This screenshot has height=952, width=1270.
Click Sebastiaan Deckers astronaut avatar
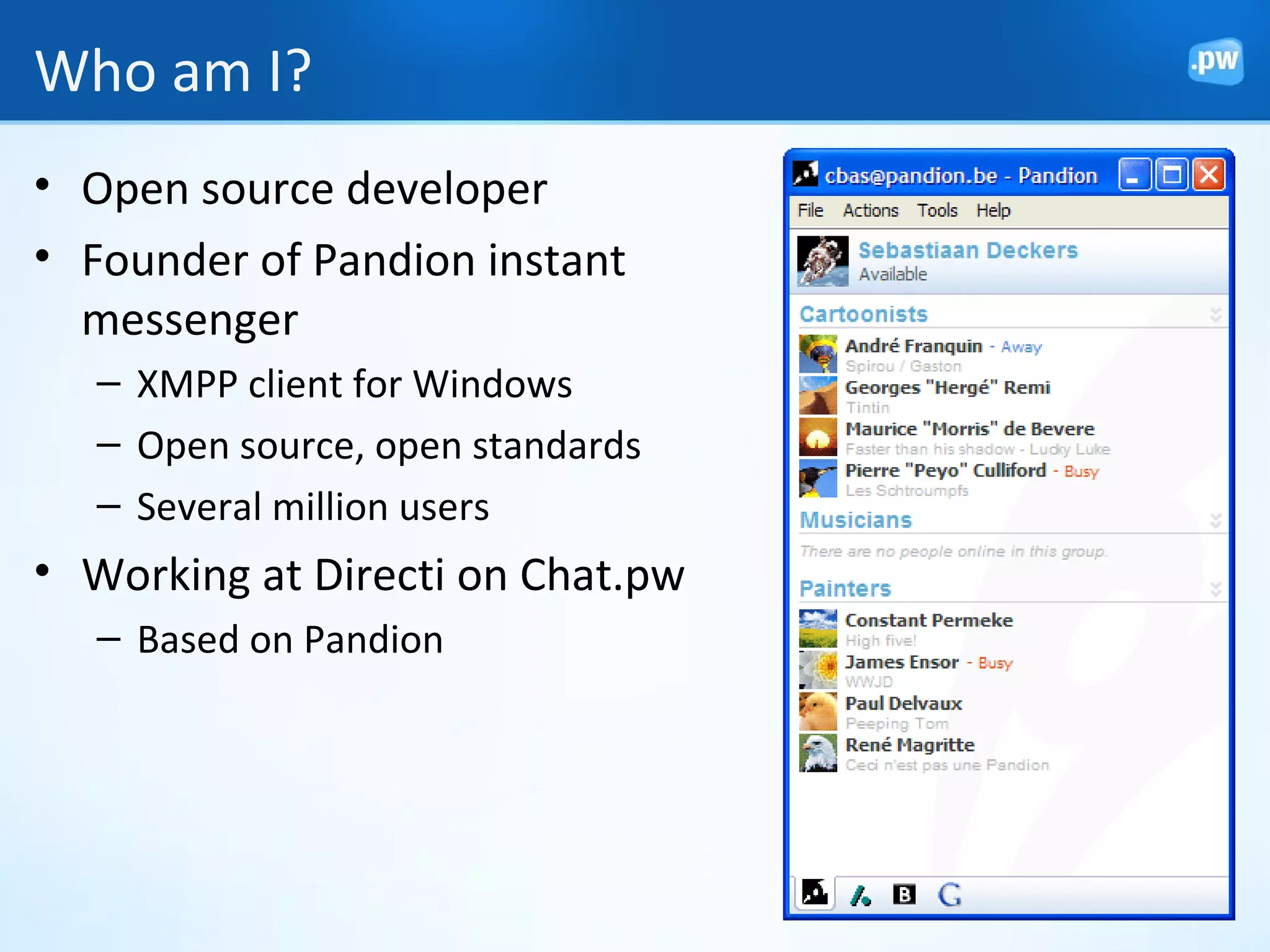(x=823, y=261)
